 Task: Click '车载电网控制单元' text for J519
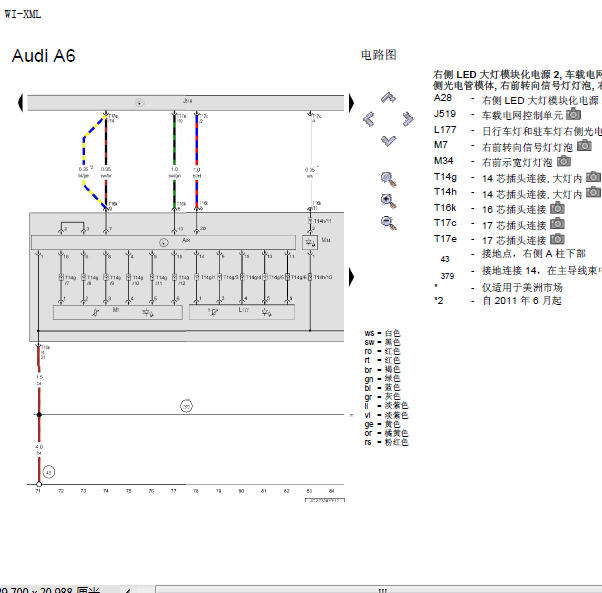tap(522, 115)
